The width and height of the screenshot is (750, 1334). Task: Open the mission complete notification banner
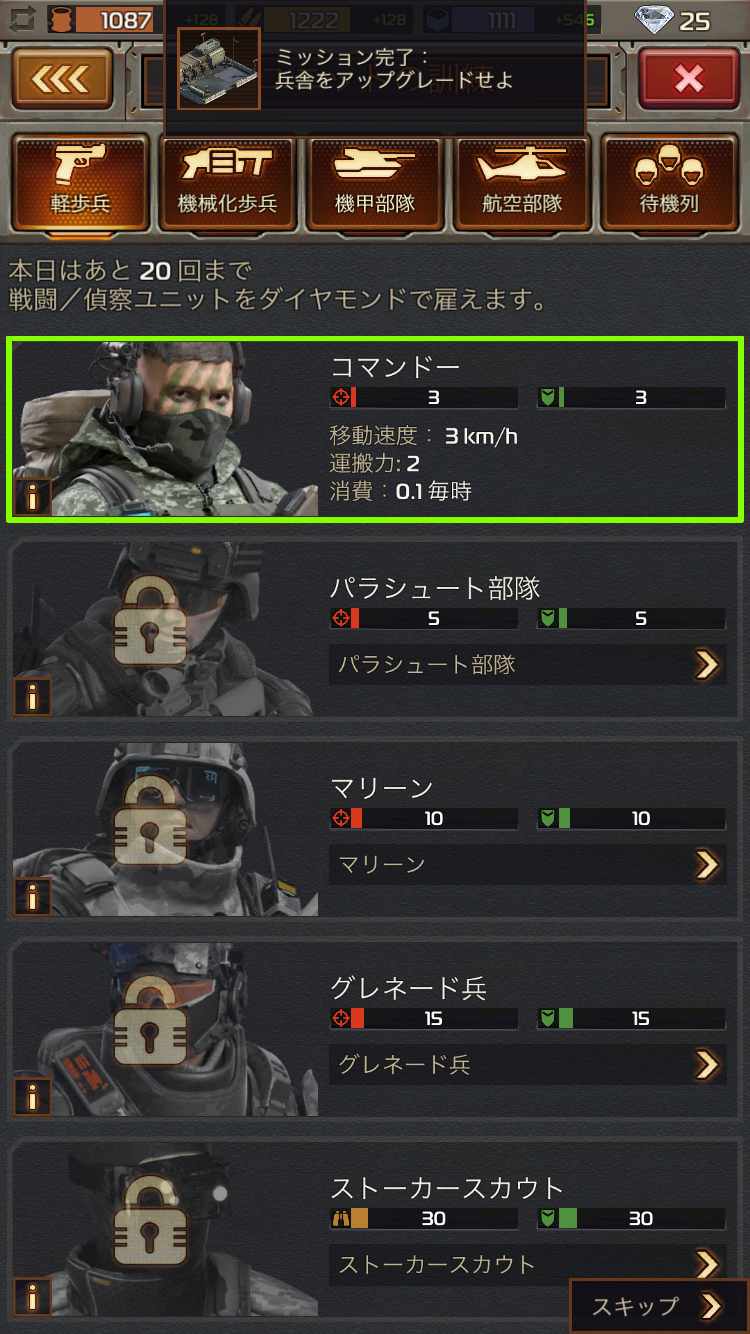click(375, 68)
